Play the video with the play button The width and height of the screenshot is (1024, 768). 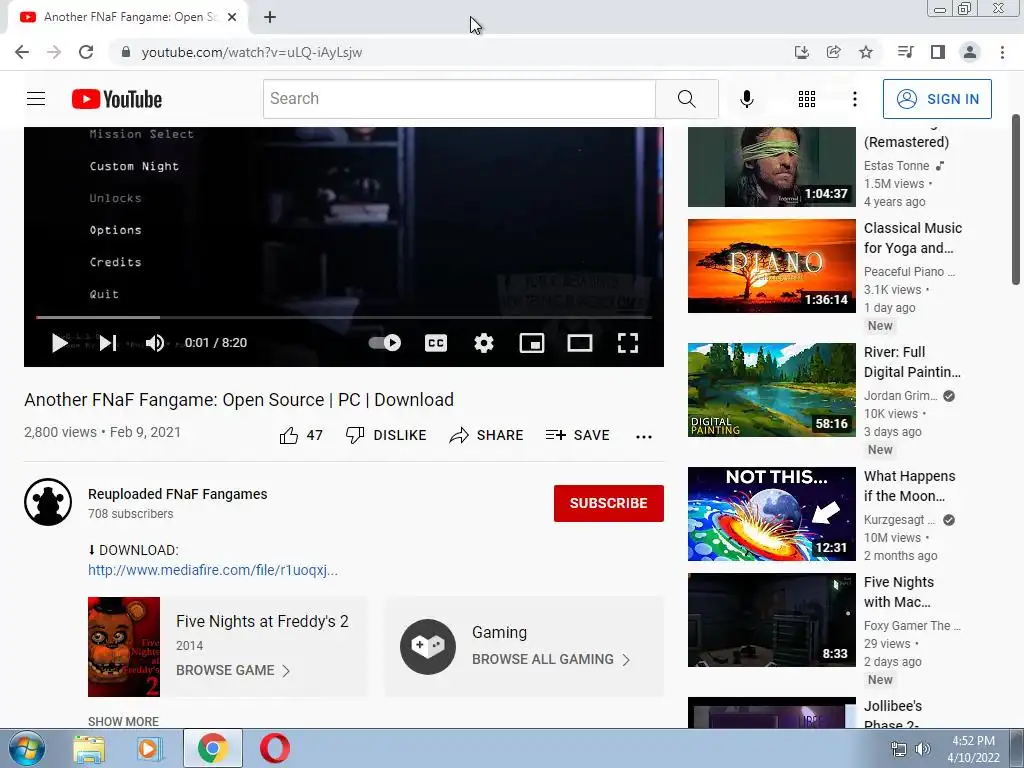[x=59, y=343]
